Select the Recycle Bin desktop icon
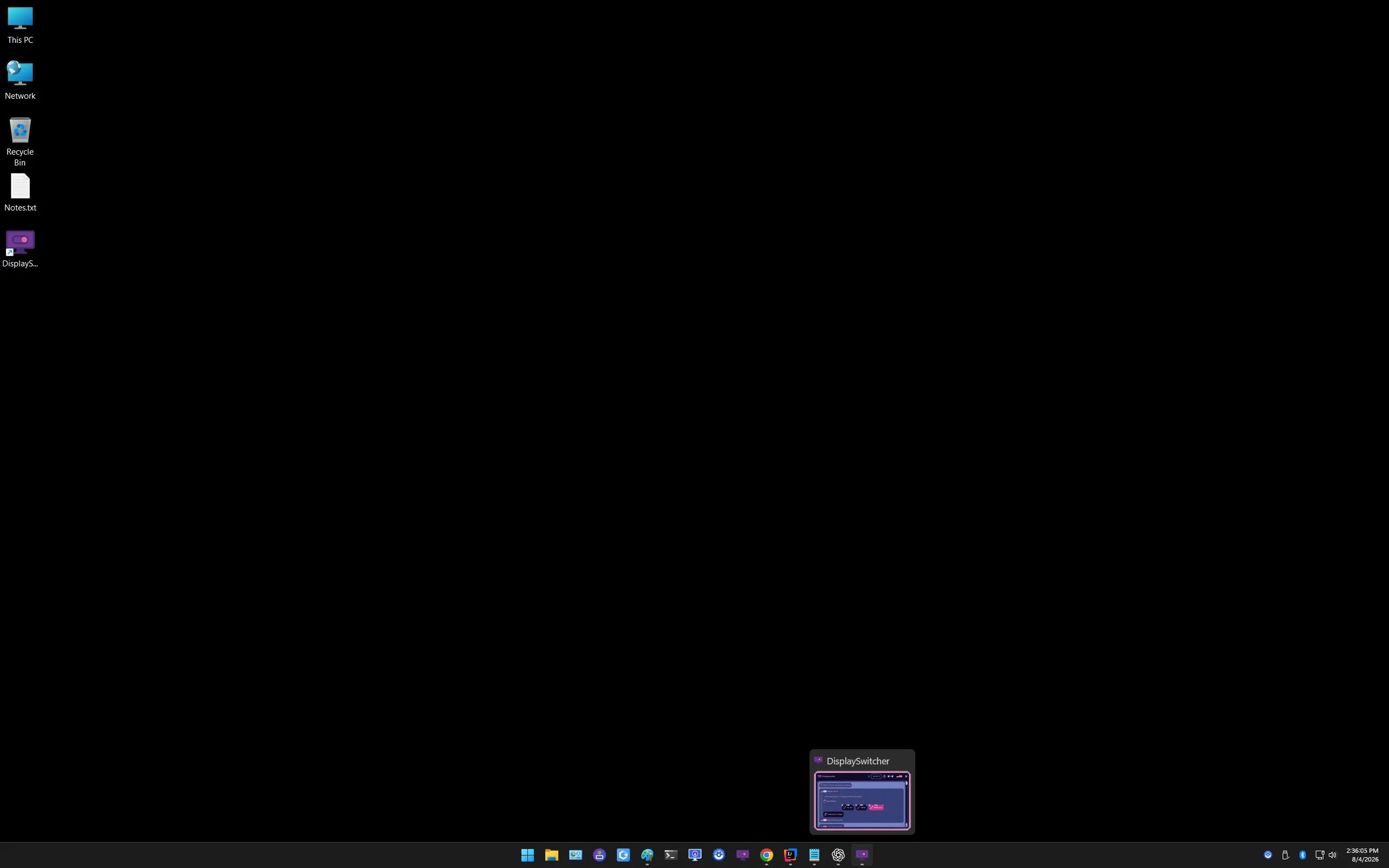 (x=20, y=141)
